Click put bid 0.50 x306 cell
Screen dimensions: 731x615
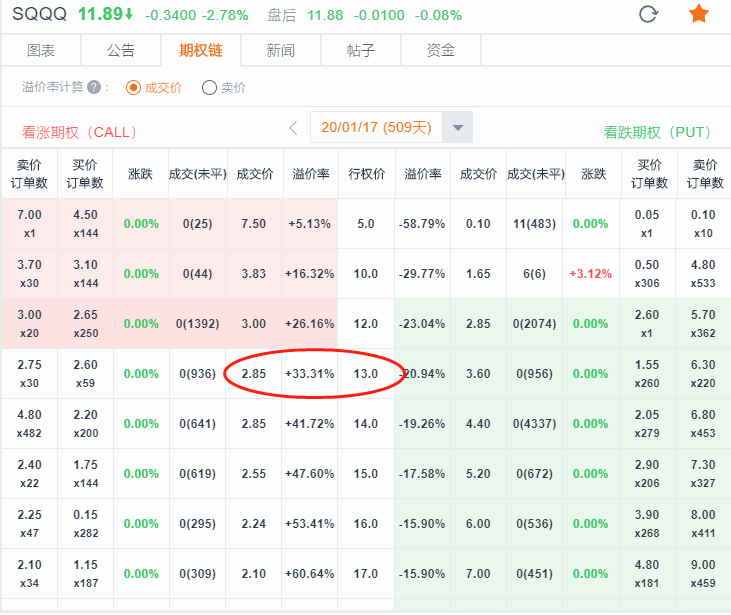coord(647,274)
